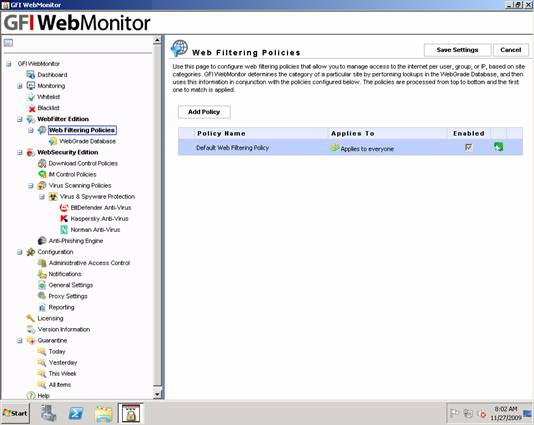Open the BitDefender Anti-Virus icon
Screen dimensions: 534x425
click(64, 207)
